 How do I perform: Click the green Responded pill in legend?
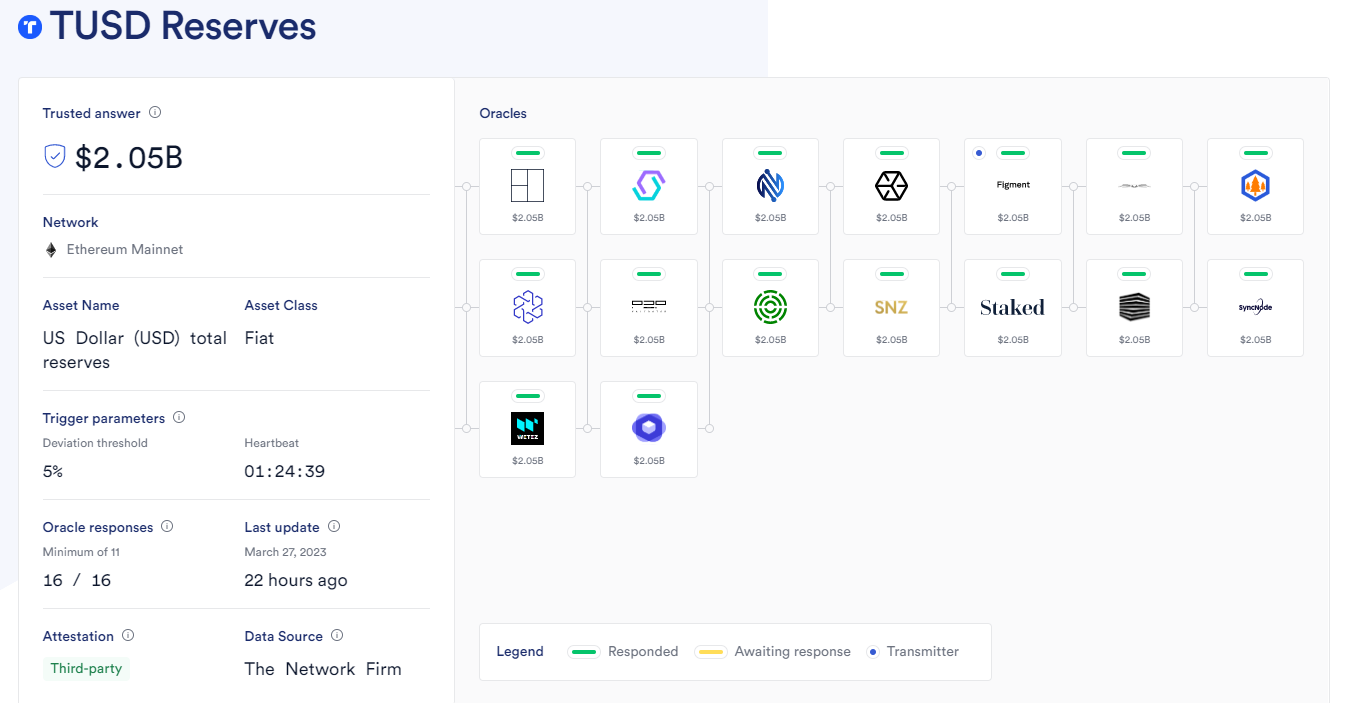pyautogui.click(x=583, y=652)
